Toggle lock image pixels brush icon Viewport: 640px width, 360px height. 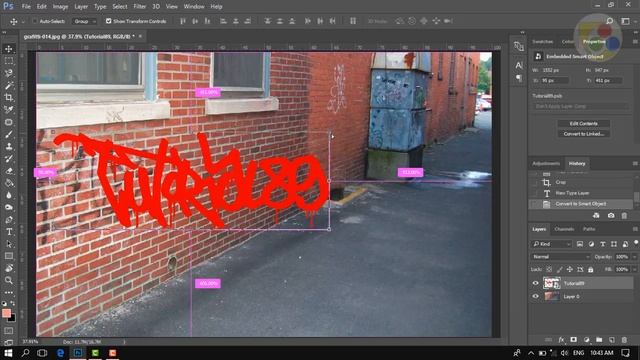tap(560, 269)
